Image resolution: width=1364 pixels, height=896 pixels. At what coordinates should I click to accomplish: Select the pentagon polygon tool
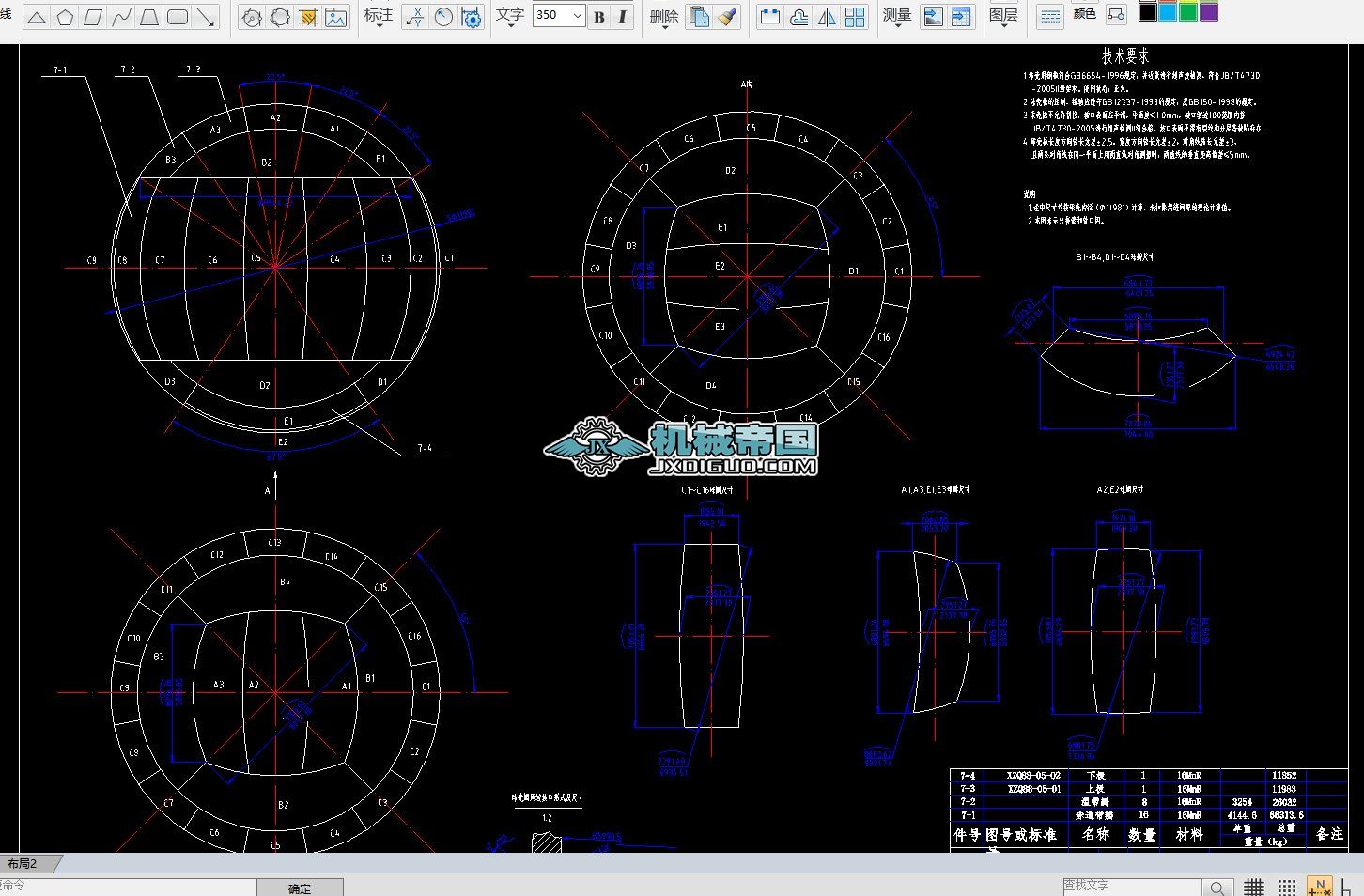[65, 17]
